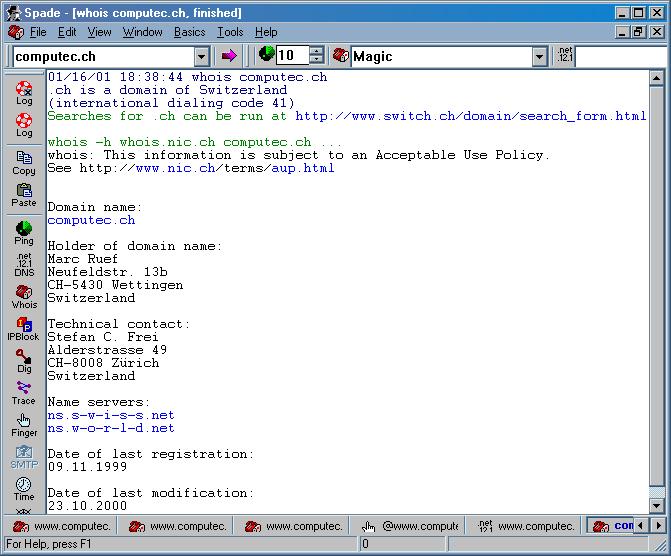671x556 pixels.
Task: Open the Help menu
Action: (x=266, y=32)
